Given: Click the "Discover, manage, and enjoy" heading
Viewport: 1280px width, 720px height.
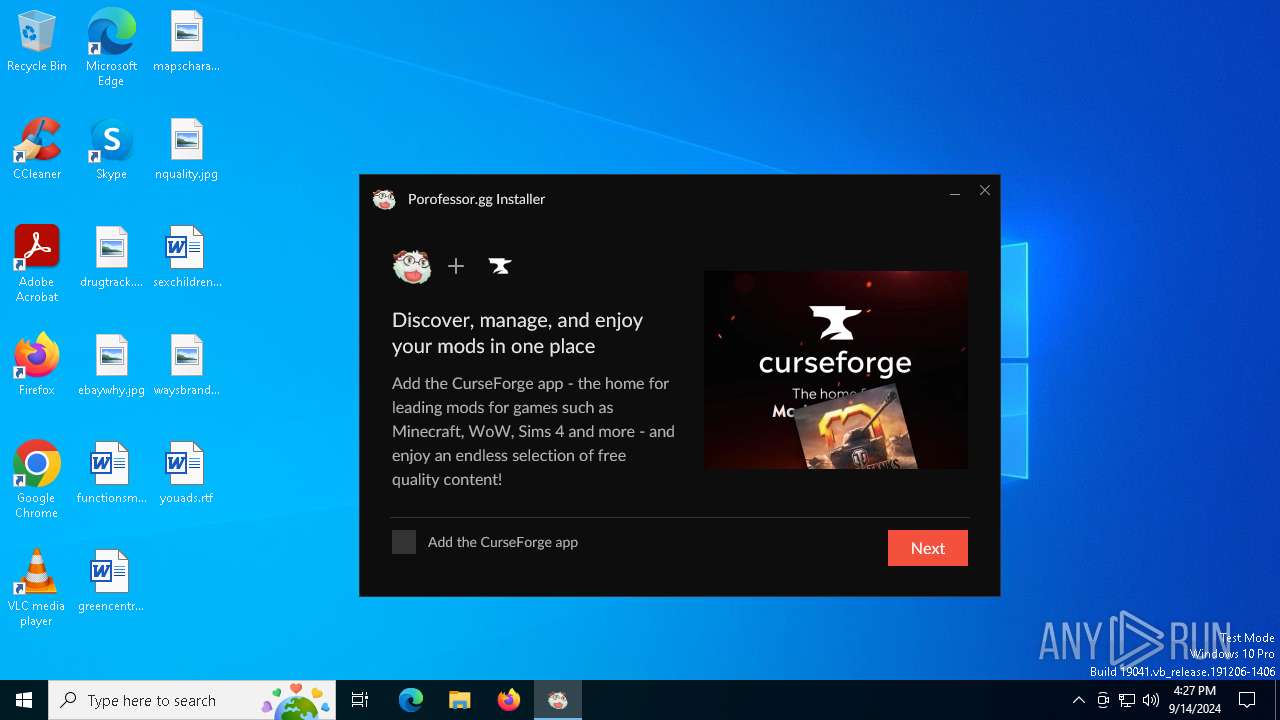Looking at the screenshot, I should point(518,333).
